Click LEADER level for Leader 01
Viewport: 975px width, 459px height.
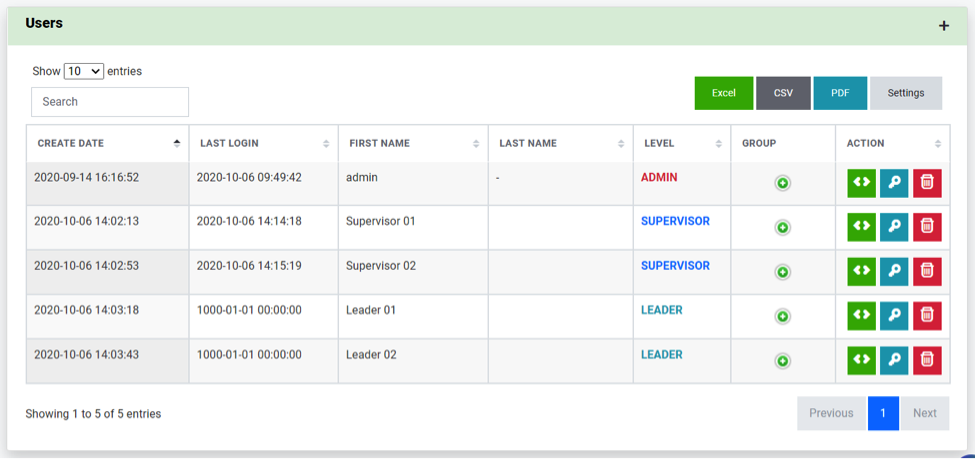click(x=662, y=310)
